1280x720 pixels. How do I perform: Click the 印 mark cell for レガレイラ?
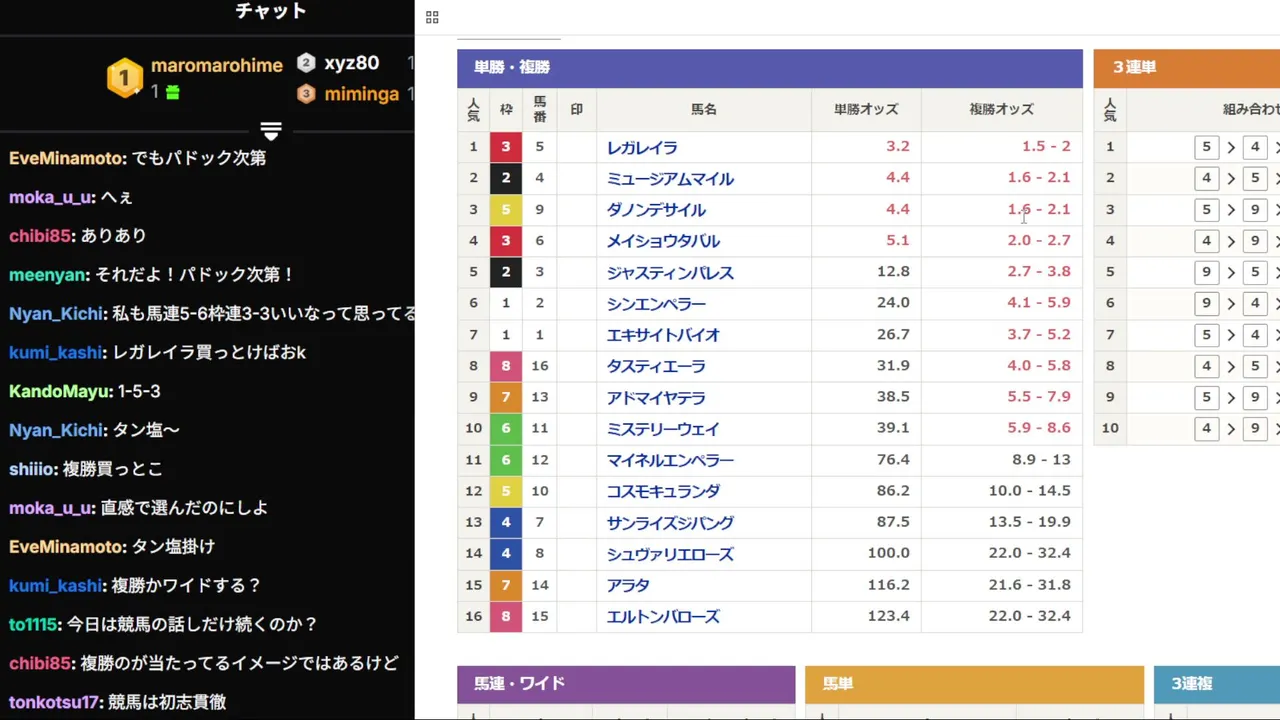point(576,147)
